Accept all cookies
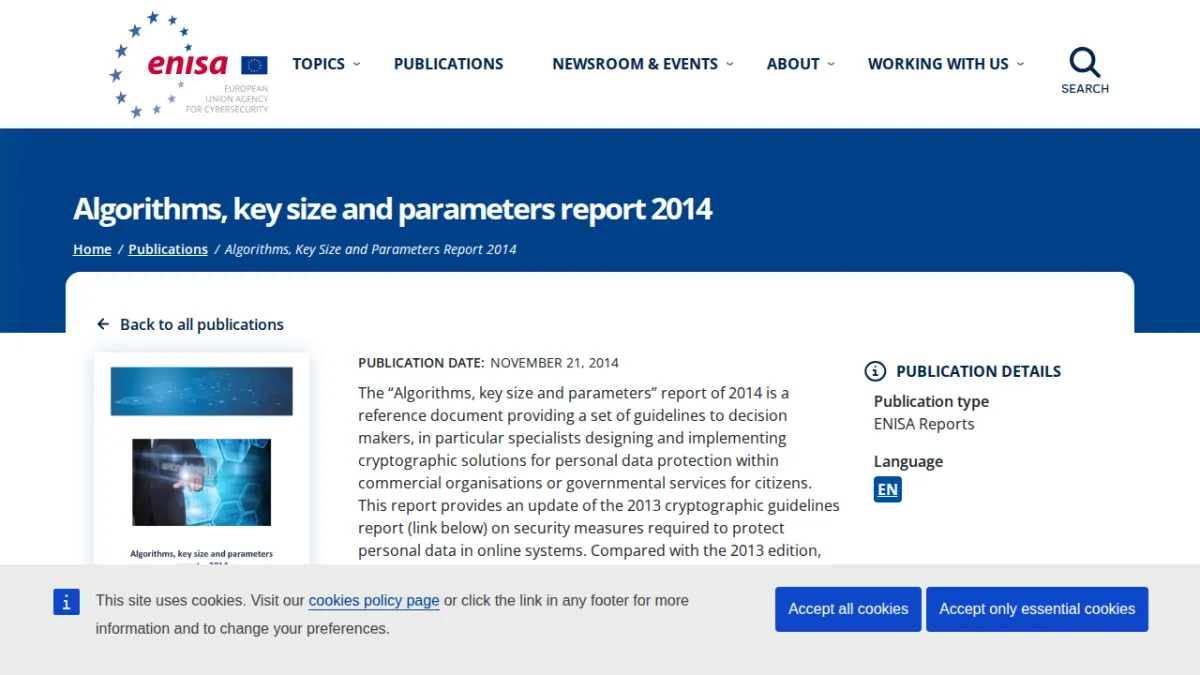This screenshot has width=1200, height=675. [x=848, y=609]
